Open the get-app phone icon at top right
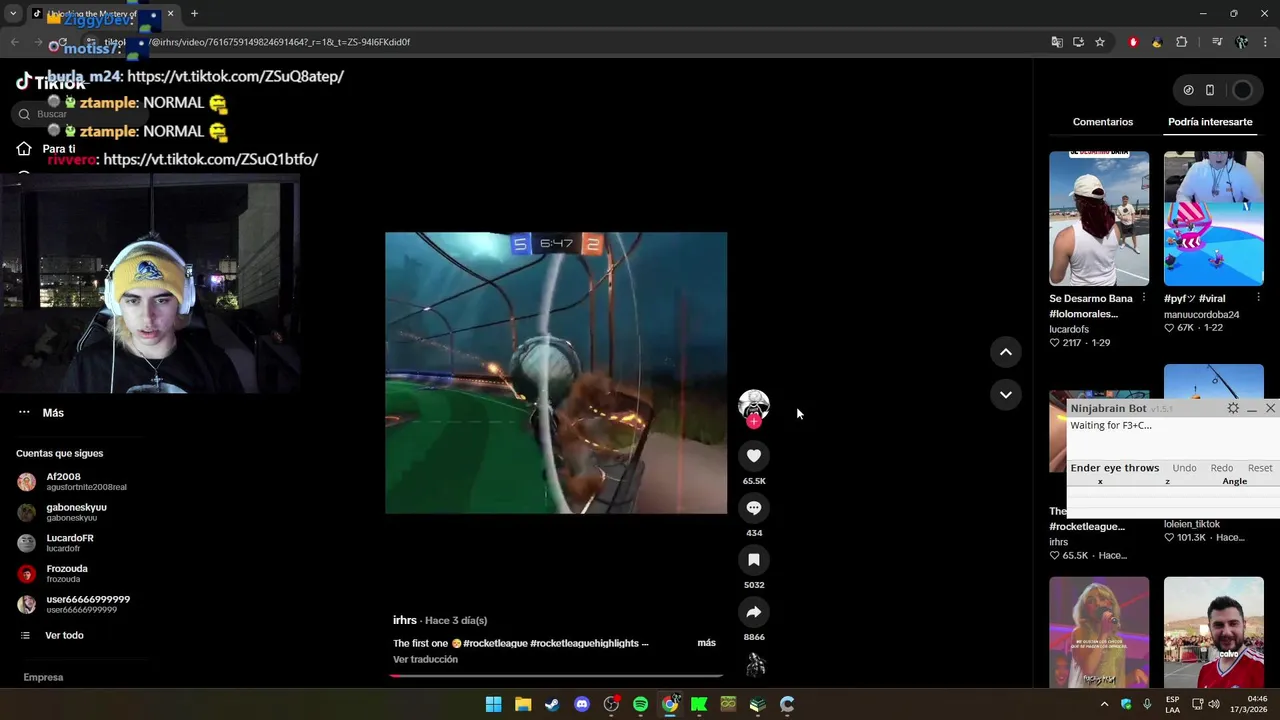Screen dimensions: 1280x720 tap(1210, 90)
